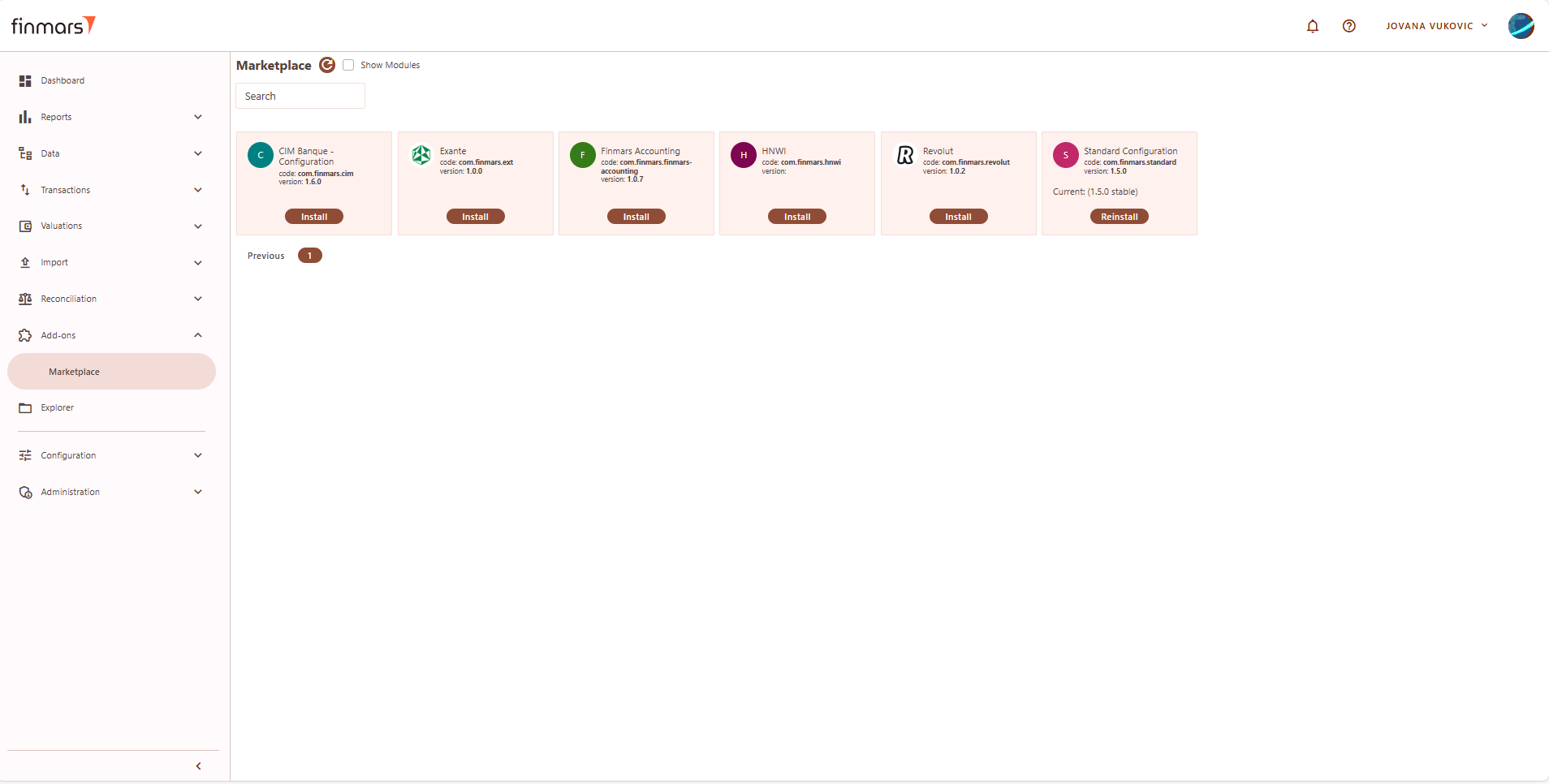The width and height of the screenshot is (1549, 784).
Task: Click the Reconciliation scales icon
Action: [x=25, y=299]
